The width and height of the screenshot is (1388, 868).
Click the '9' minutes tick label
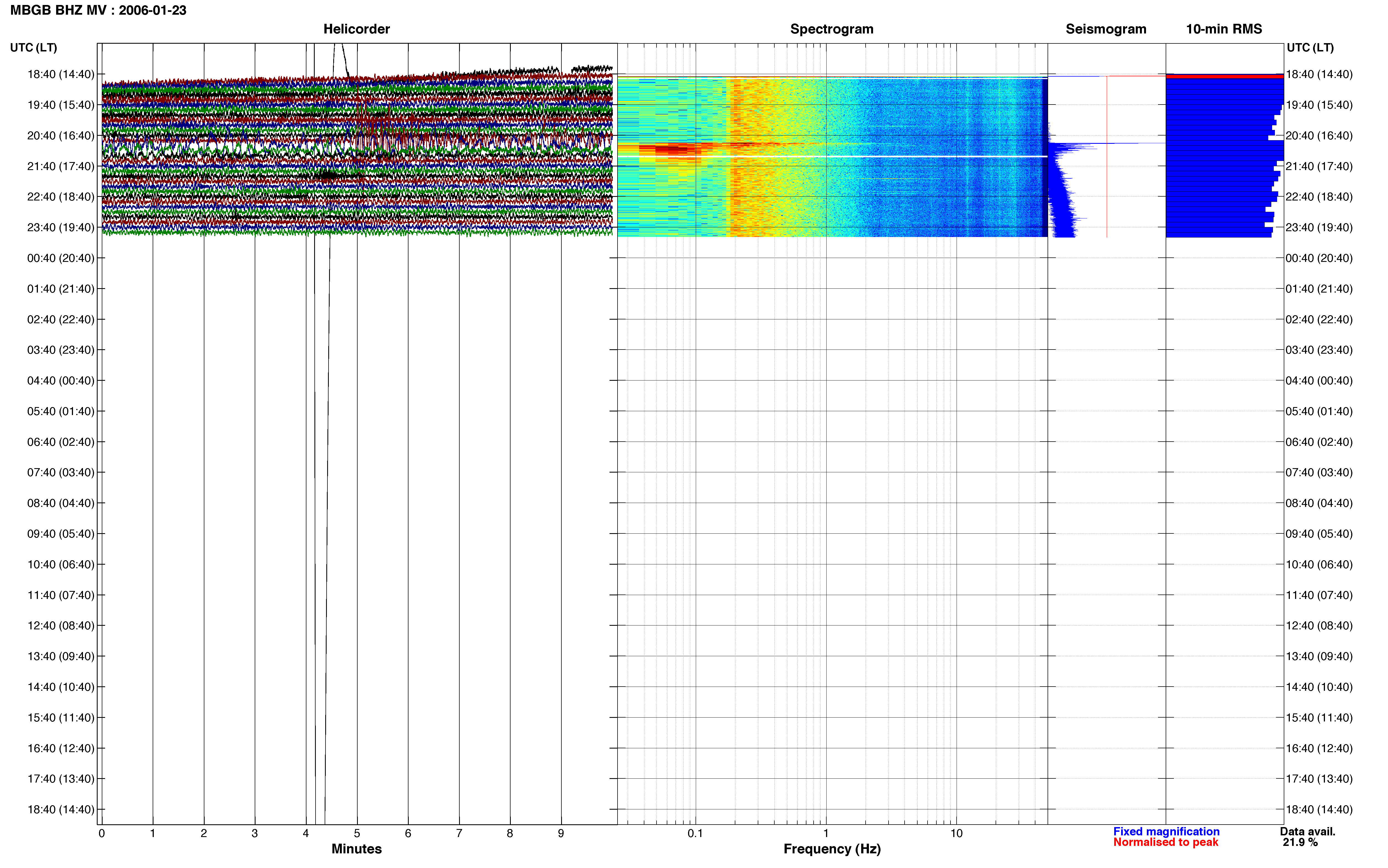pyautogui.click(x=561, y=833)
